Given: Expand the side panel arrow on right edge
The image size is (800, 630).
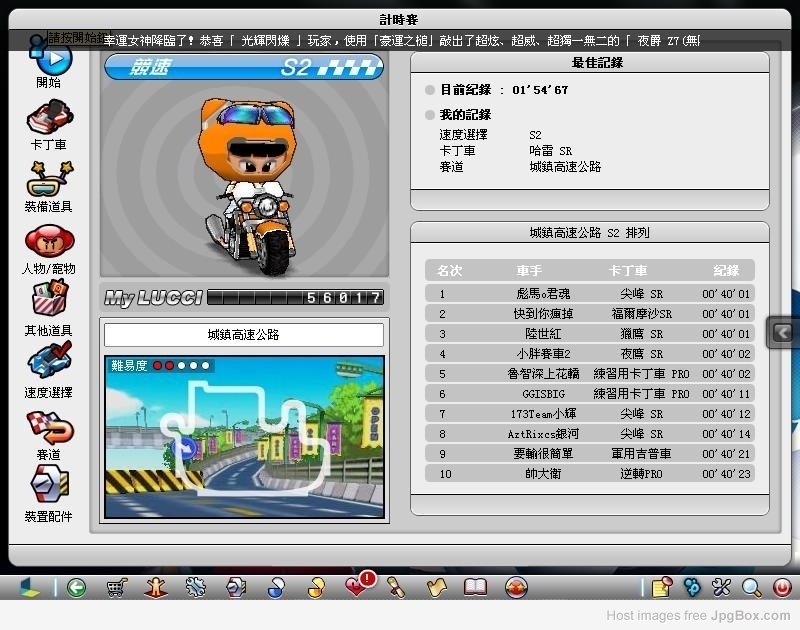Looking at the screenshot, I should [783, 332].
